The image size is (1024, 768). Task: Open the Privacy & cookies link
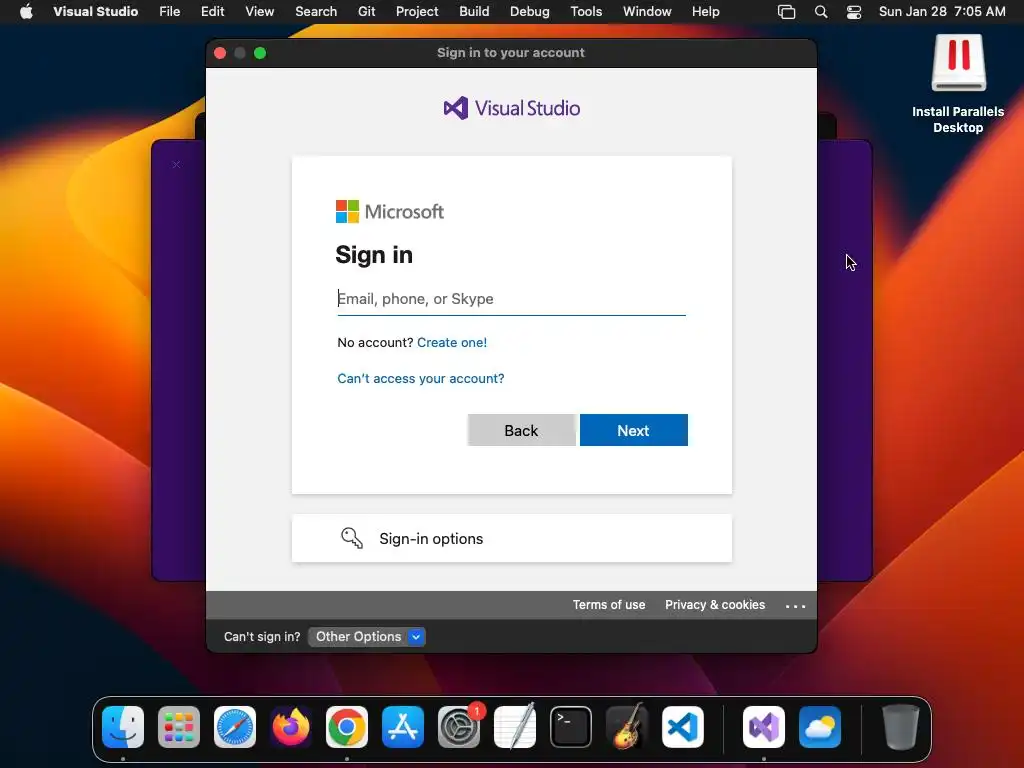click(715, 605)
